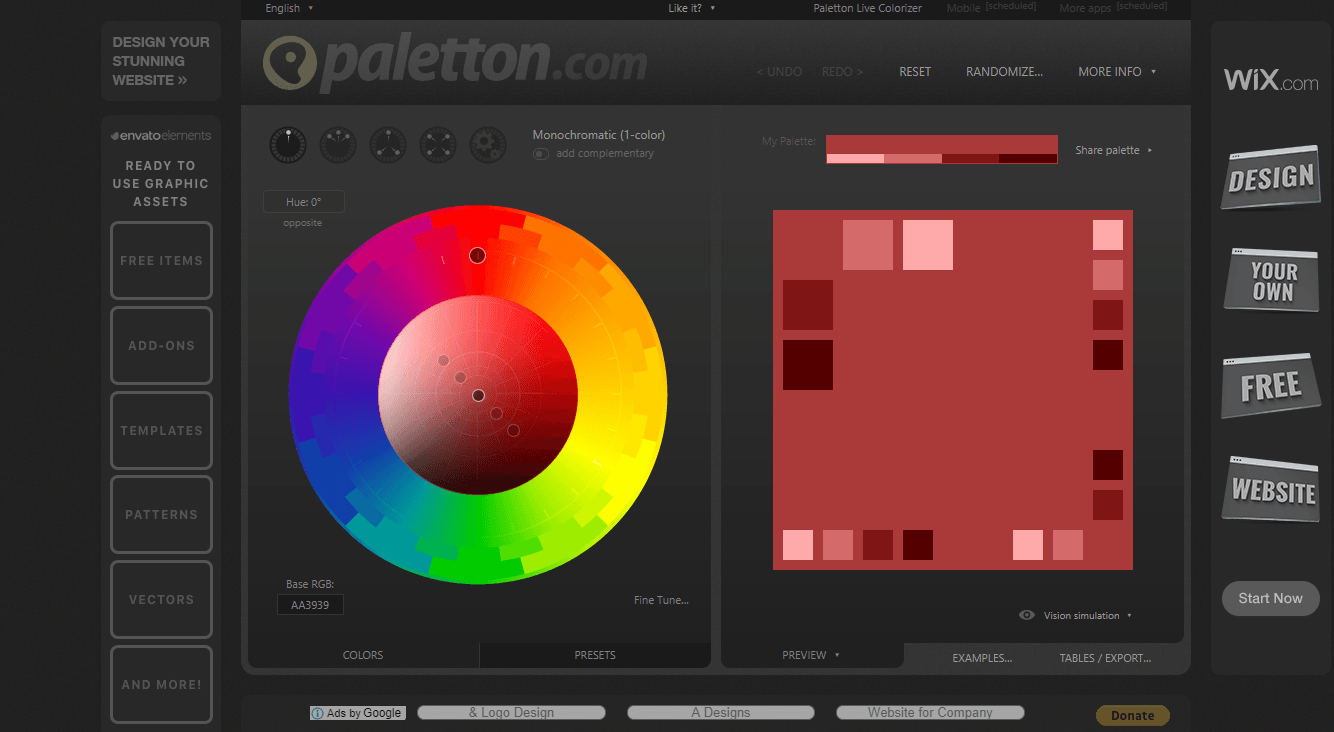This screenshot has height=732, width=1334.
Task: Click the Monochromatic (1-color) label
Action: [x=599, y=135]
